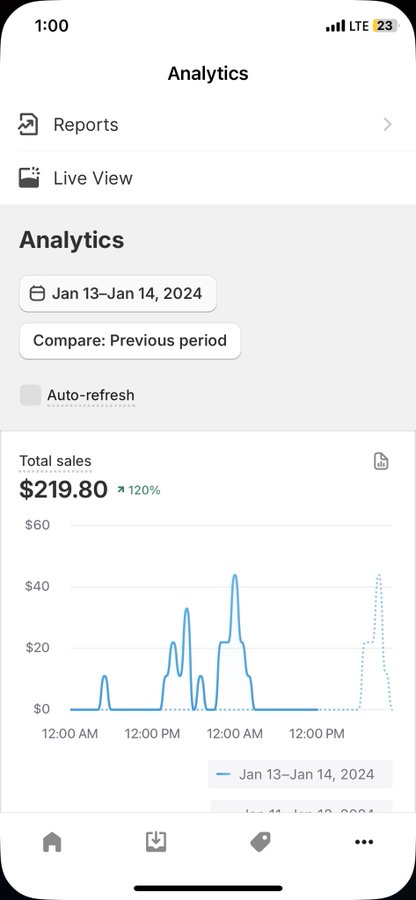Go to the Home tab icon
This screenshot has width=416, height=900.
tap(52, 842)
